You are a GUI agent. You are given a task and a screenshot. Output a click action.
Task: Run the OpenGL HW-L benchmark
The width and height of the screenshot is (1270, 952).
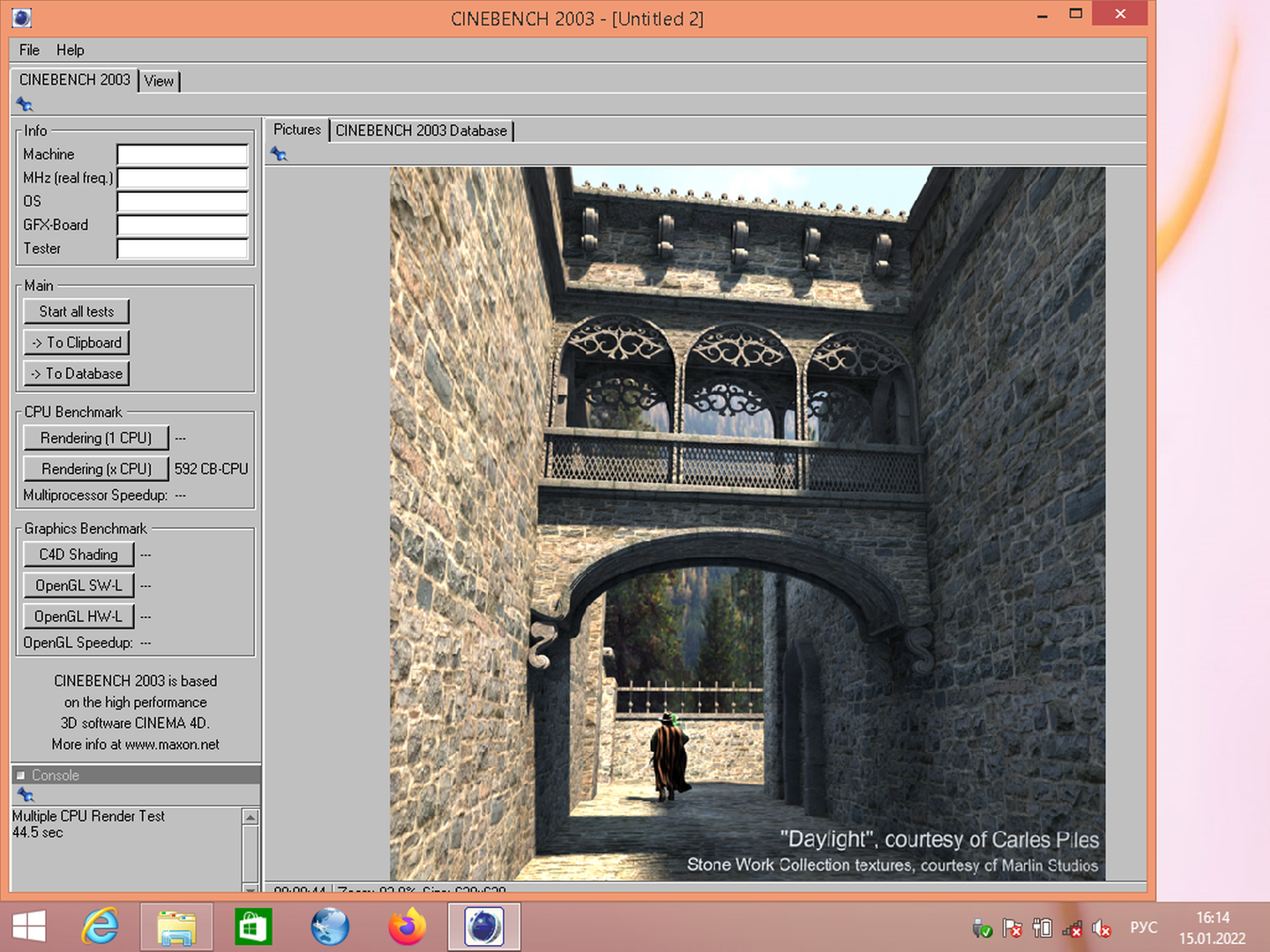coord(78,616)
